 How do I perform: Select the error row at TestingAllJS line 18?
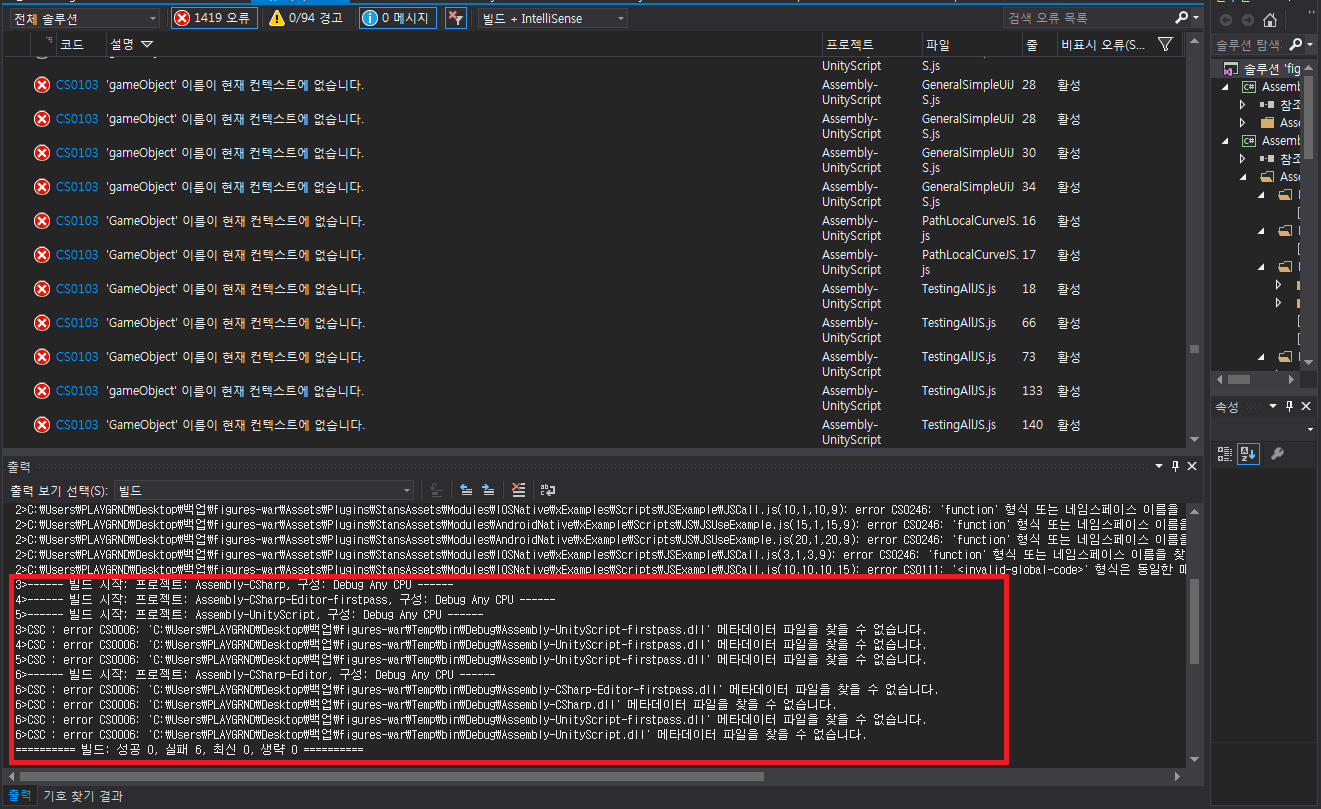pos(594,296)
